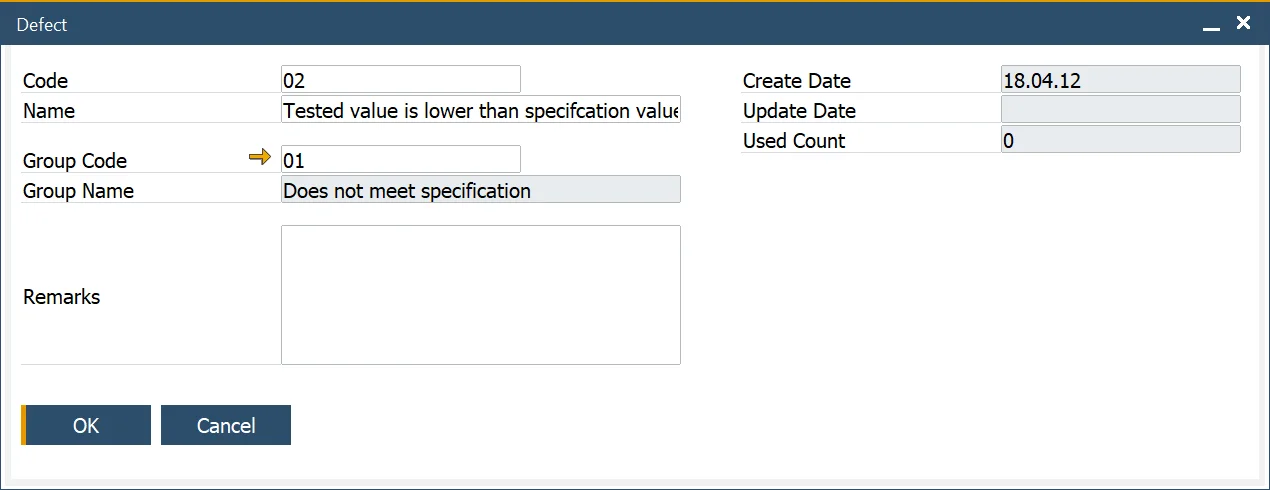Click the Group Code label text
Viewport: 1270px width, 490px height.
[x=75, y=161]
